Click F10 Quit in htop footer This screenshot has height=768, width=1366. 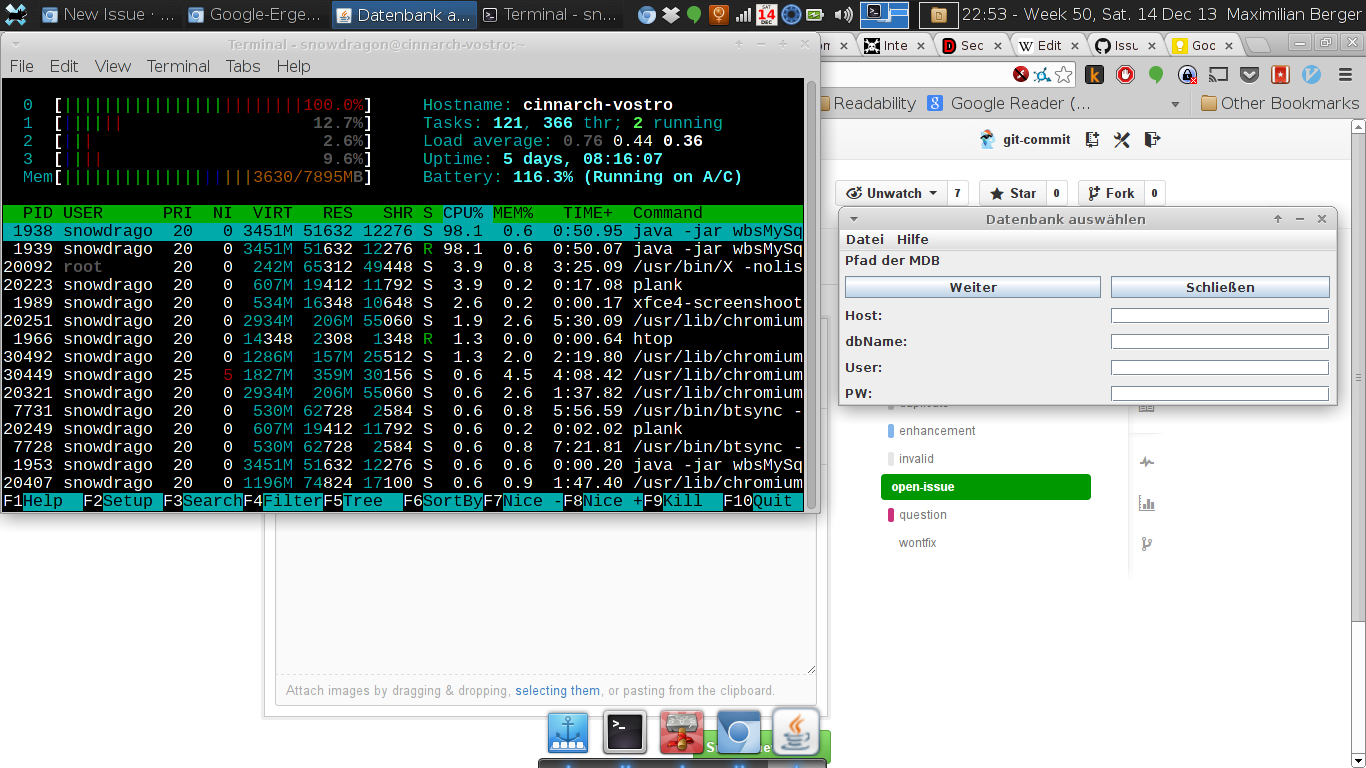(x=763, y=501)
